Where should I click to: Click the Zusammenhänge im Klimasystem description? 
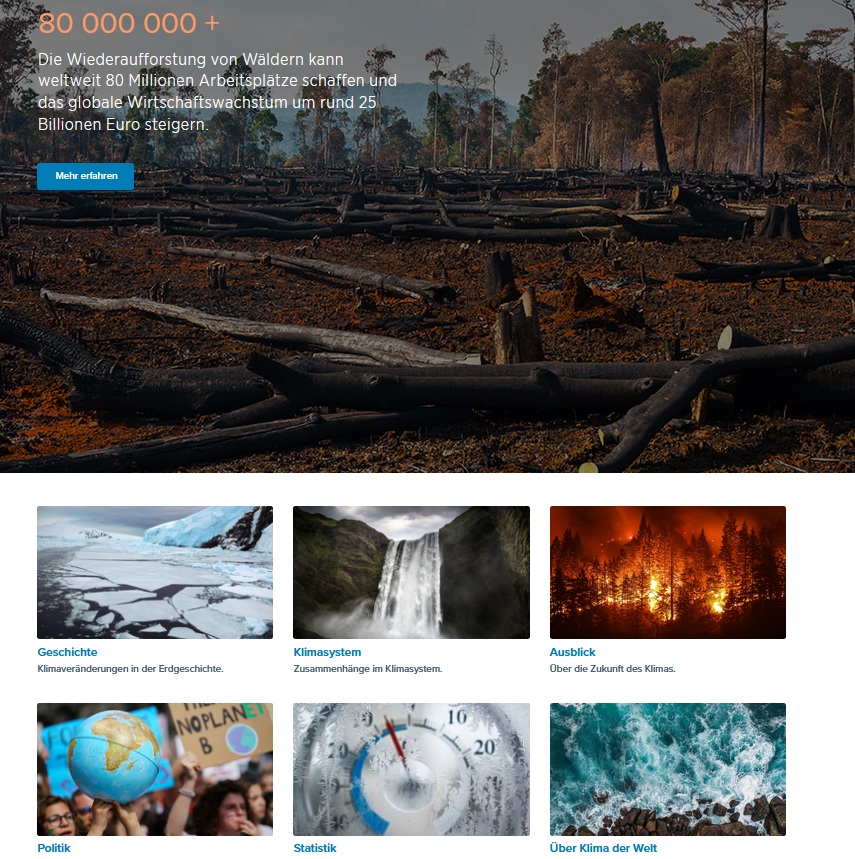[368, 668]
